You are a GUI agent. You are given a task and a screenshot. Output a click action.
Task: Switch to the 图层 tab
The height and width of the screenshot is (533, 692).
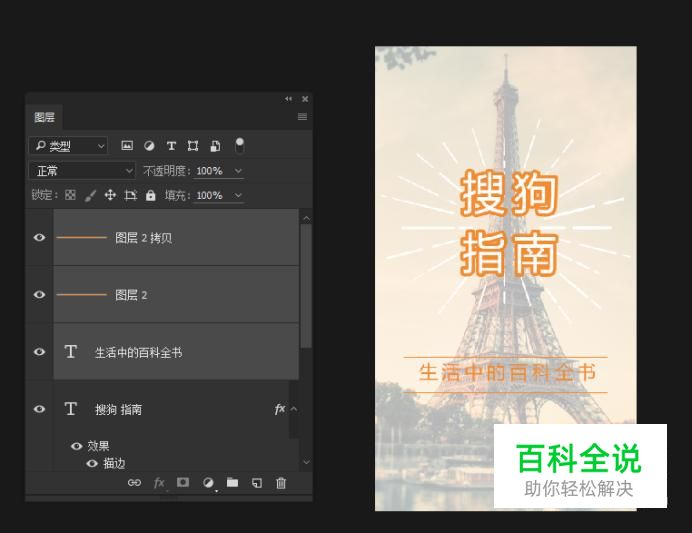click(45, 117)
